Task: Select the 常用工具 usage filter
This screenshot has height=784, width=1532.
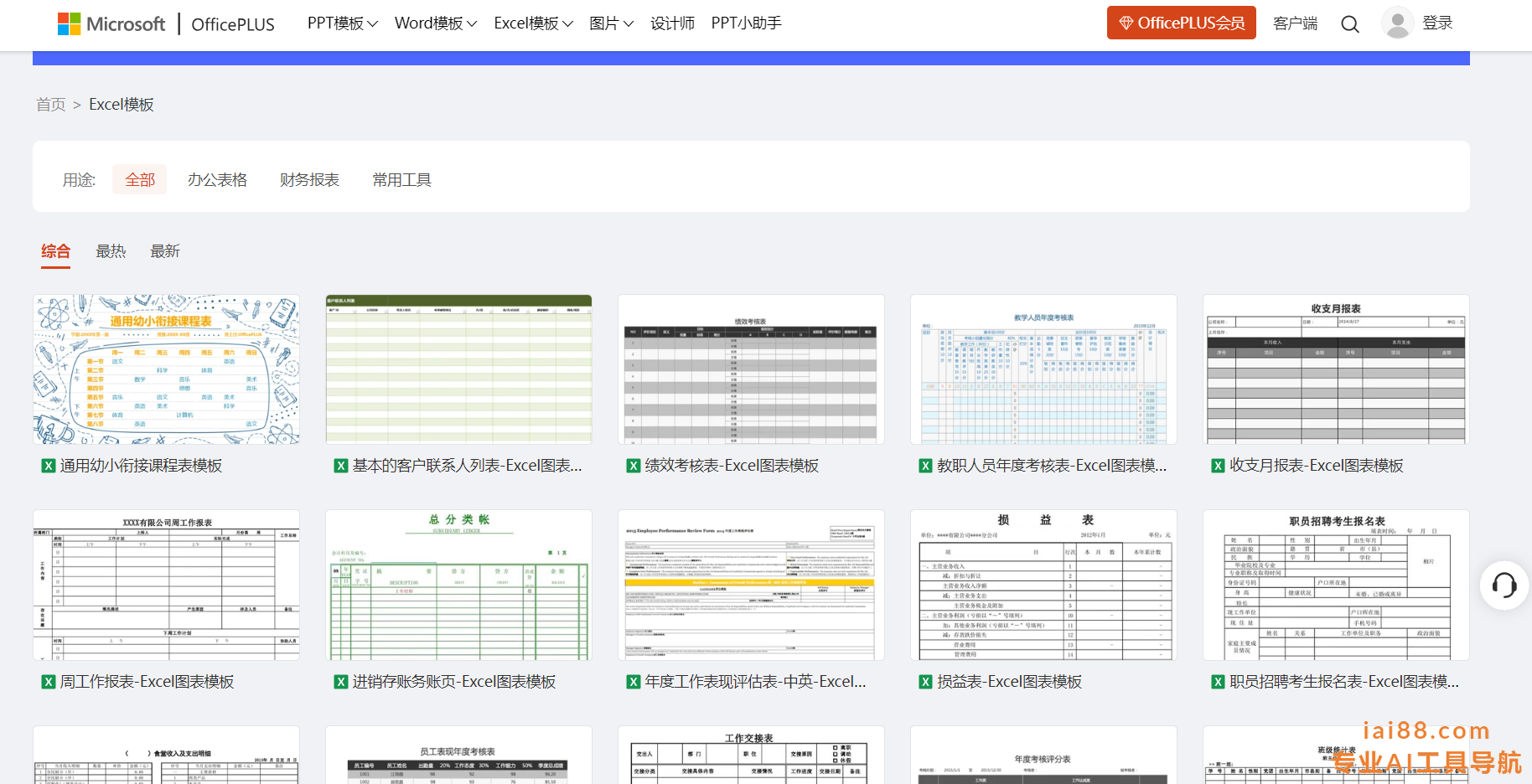Action: point(401,180)
